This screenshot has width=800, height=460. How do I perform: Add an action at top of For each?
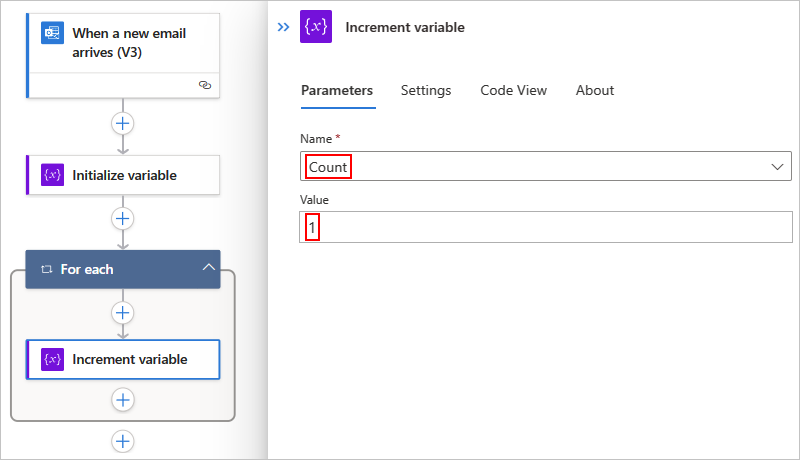tap(123, 312)
